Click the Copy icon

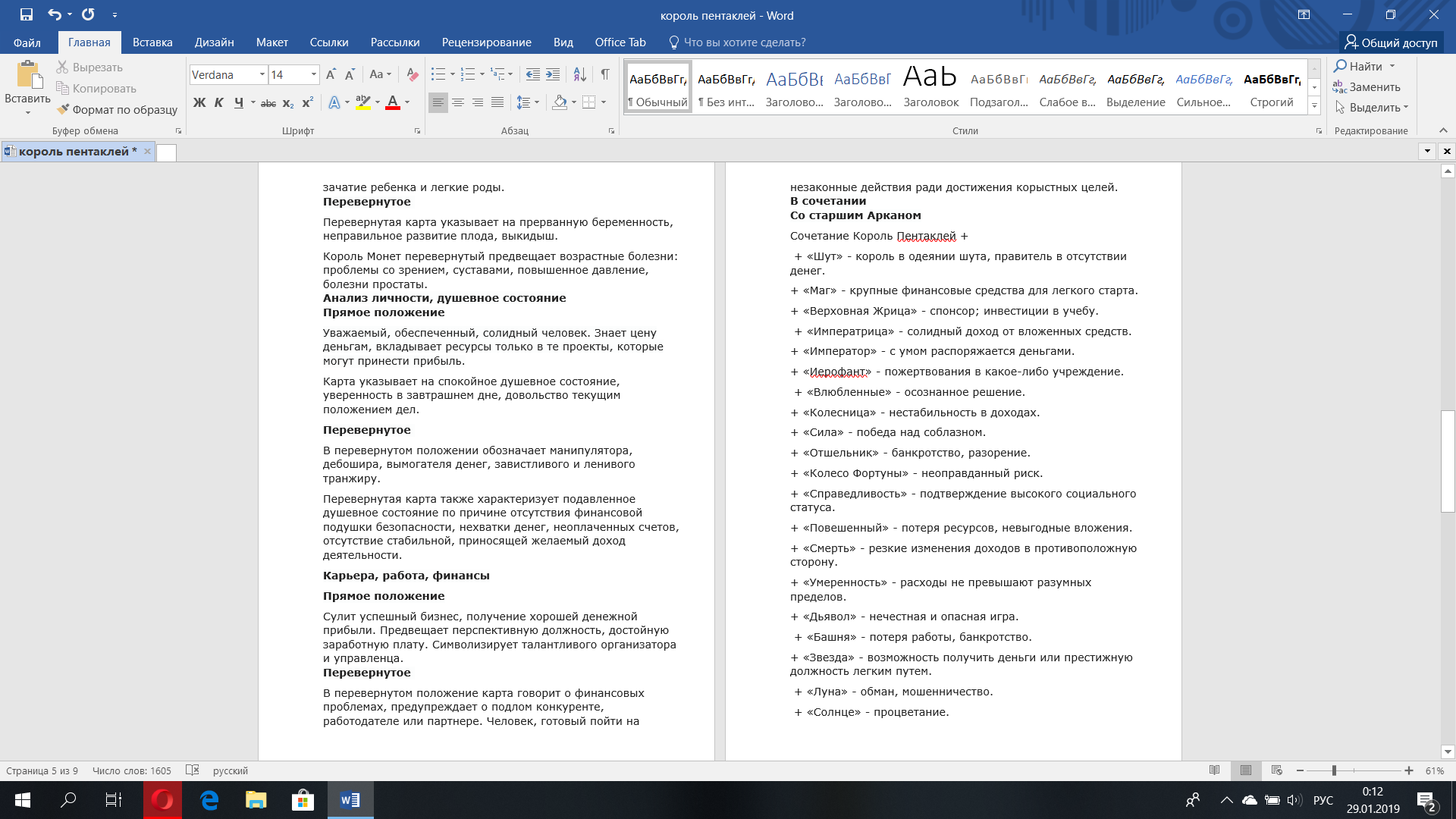[x=62, y=89]
